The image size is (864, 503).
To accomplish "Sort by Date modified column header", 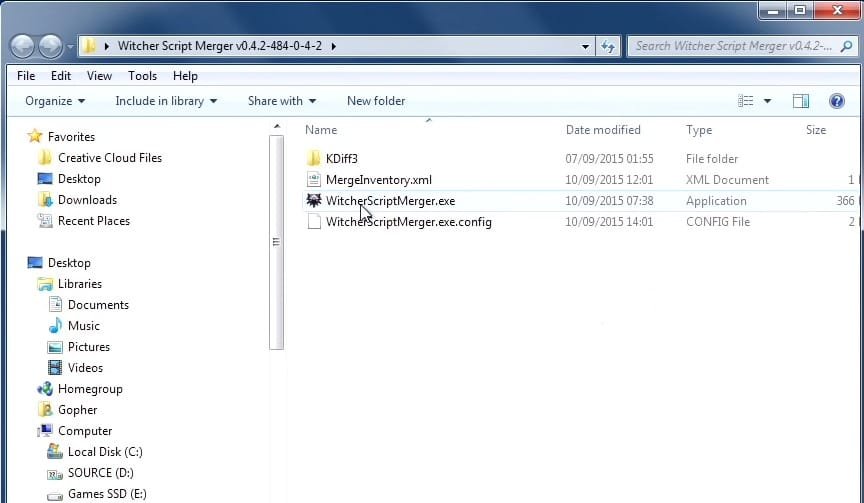I will tap(603, 130).
